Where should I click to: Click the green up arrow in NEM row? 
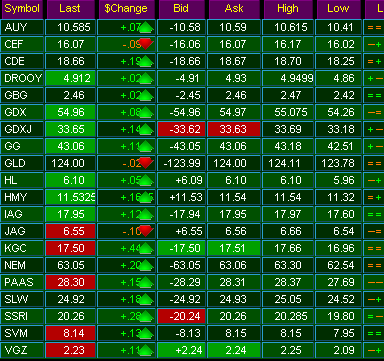click(146, 265)
